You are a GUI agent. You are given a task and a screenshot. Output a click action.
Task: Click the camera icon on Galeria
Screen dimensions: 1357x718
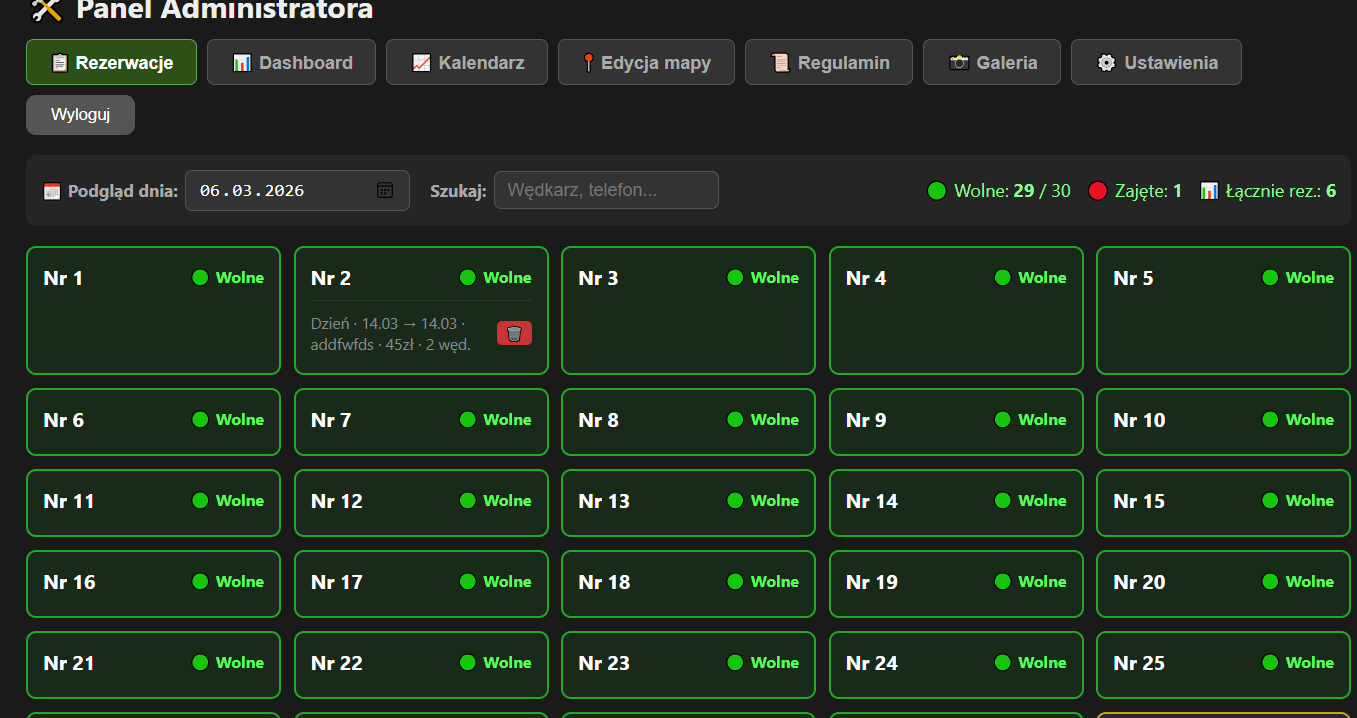click(959, 62)
